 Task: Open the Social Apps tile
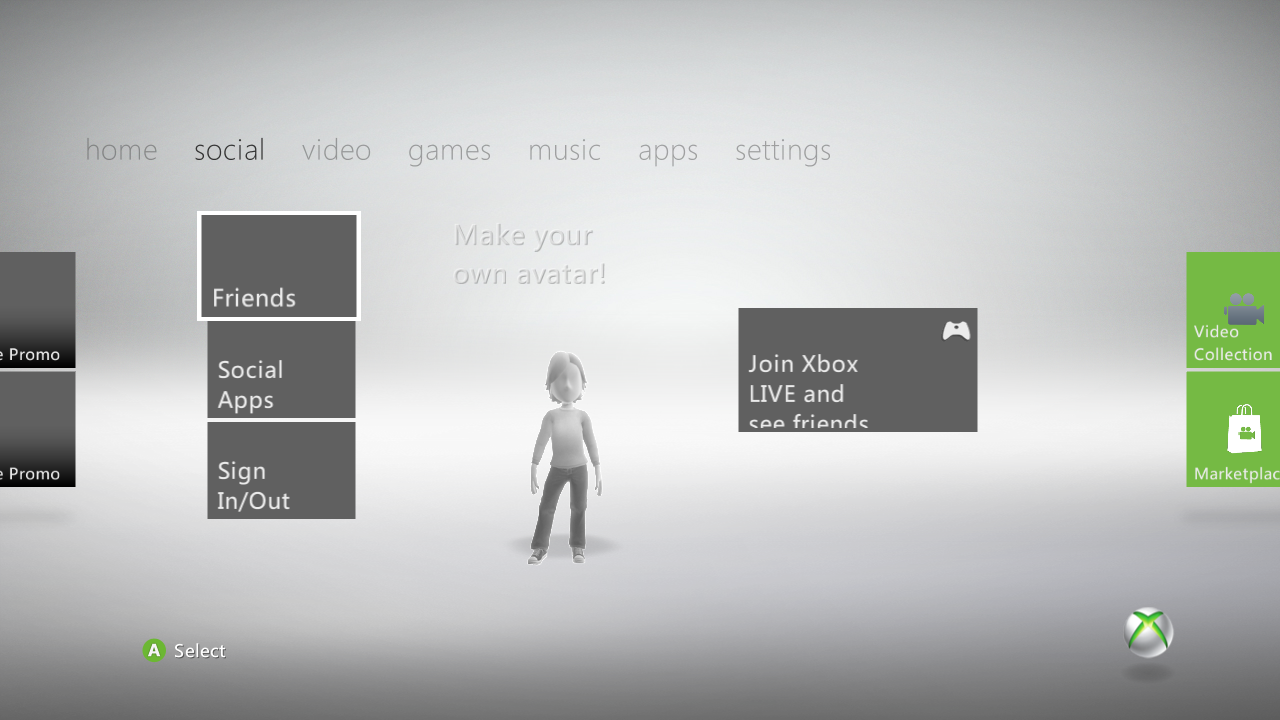pos(281,370)
